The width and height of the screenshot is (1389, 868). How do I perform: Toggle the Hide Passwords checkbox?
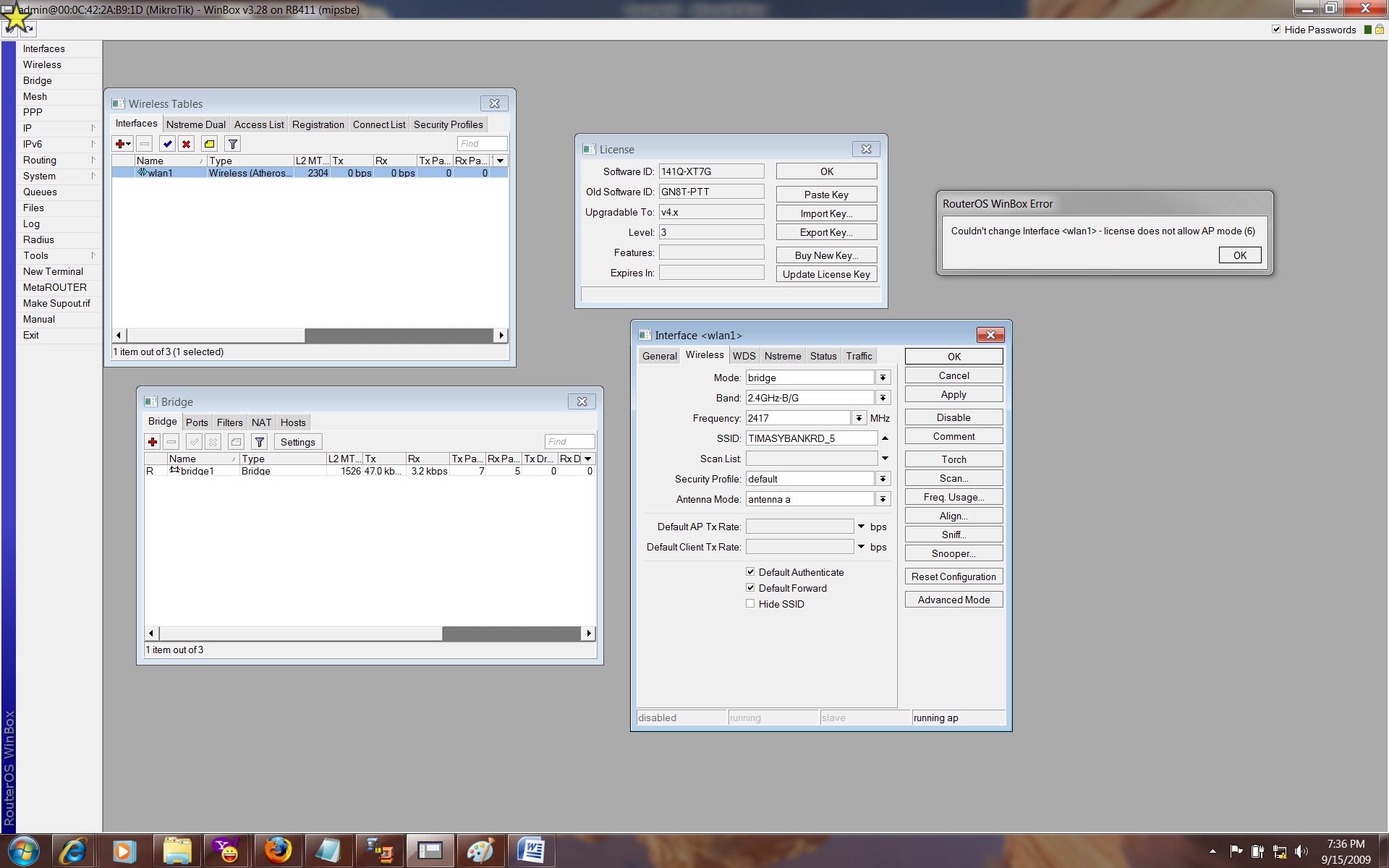coord(1276,30)
